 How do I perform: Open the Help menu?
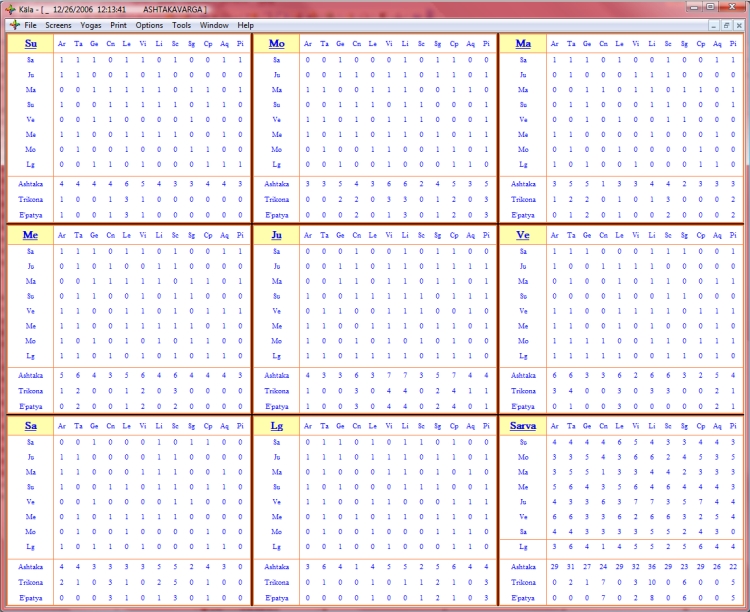click(245, 25)
